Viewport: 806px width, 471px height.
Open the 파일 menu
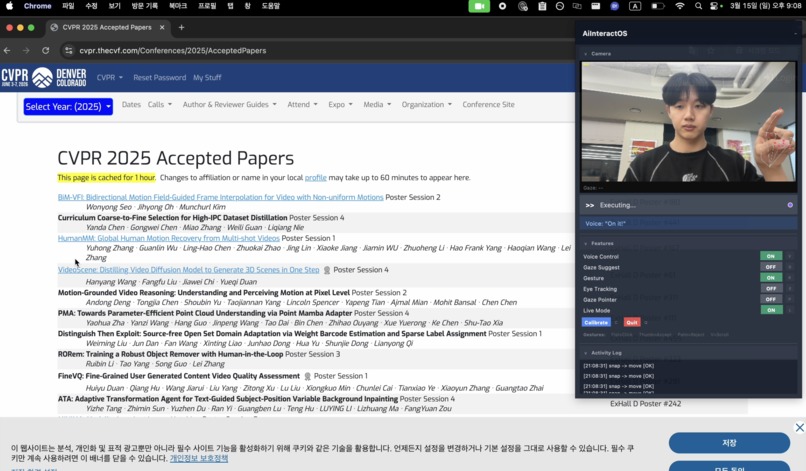[x=68, y=6]
